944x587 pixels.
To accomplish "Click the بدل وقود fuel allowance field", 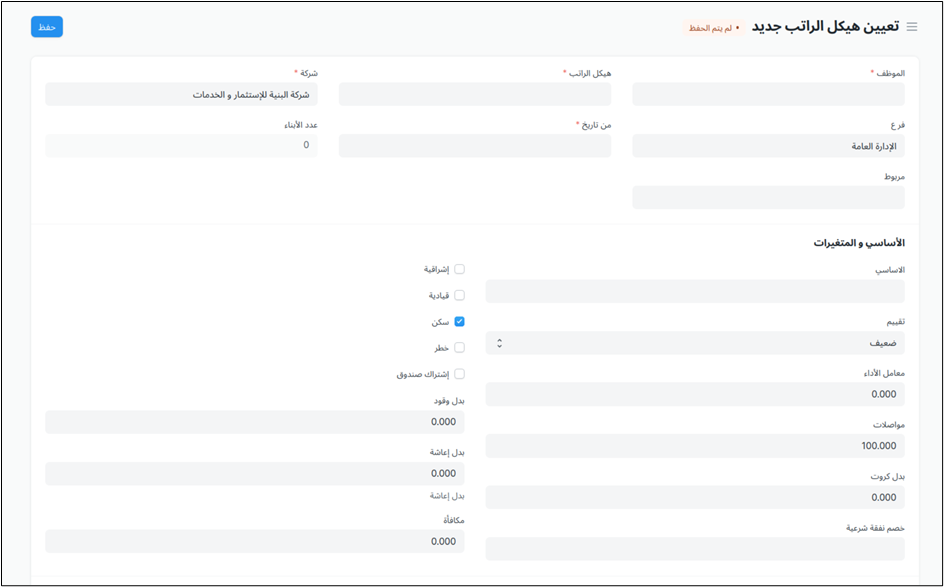I will point(254,422).
